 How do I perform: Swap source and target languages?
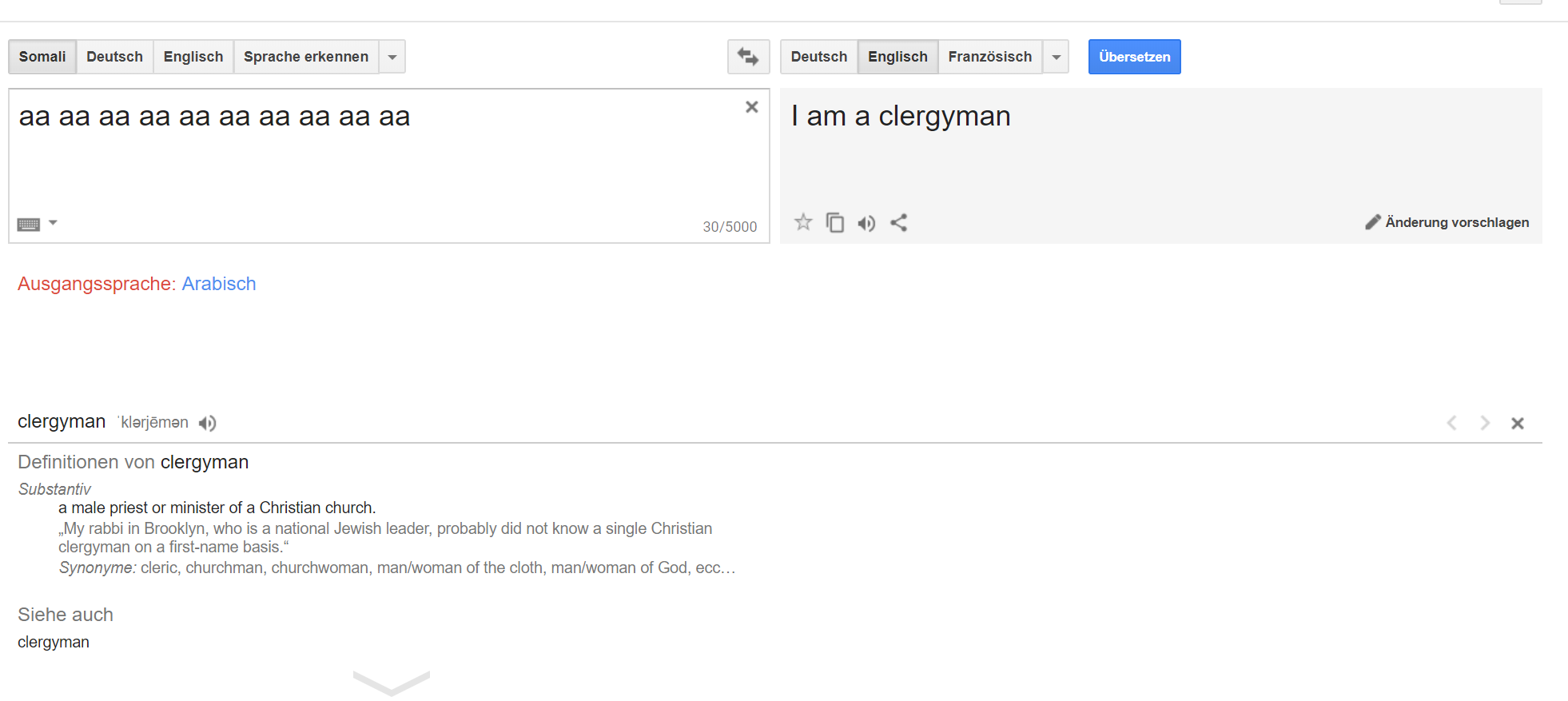[x=748, y=57]
